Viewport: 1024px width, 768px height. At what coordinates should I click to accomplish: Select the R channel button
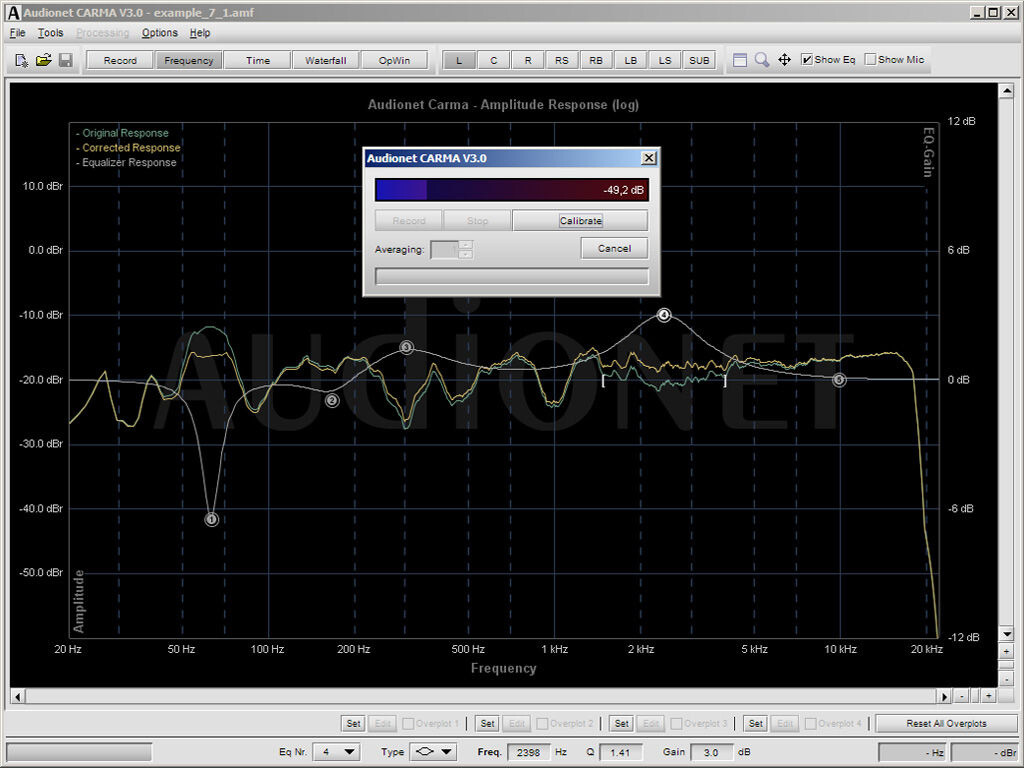528,60
